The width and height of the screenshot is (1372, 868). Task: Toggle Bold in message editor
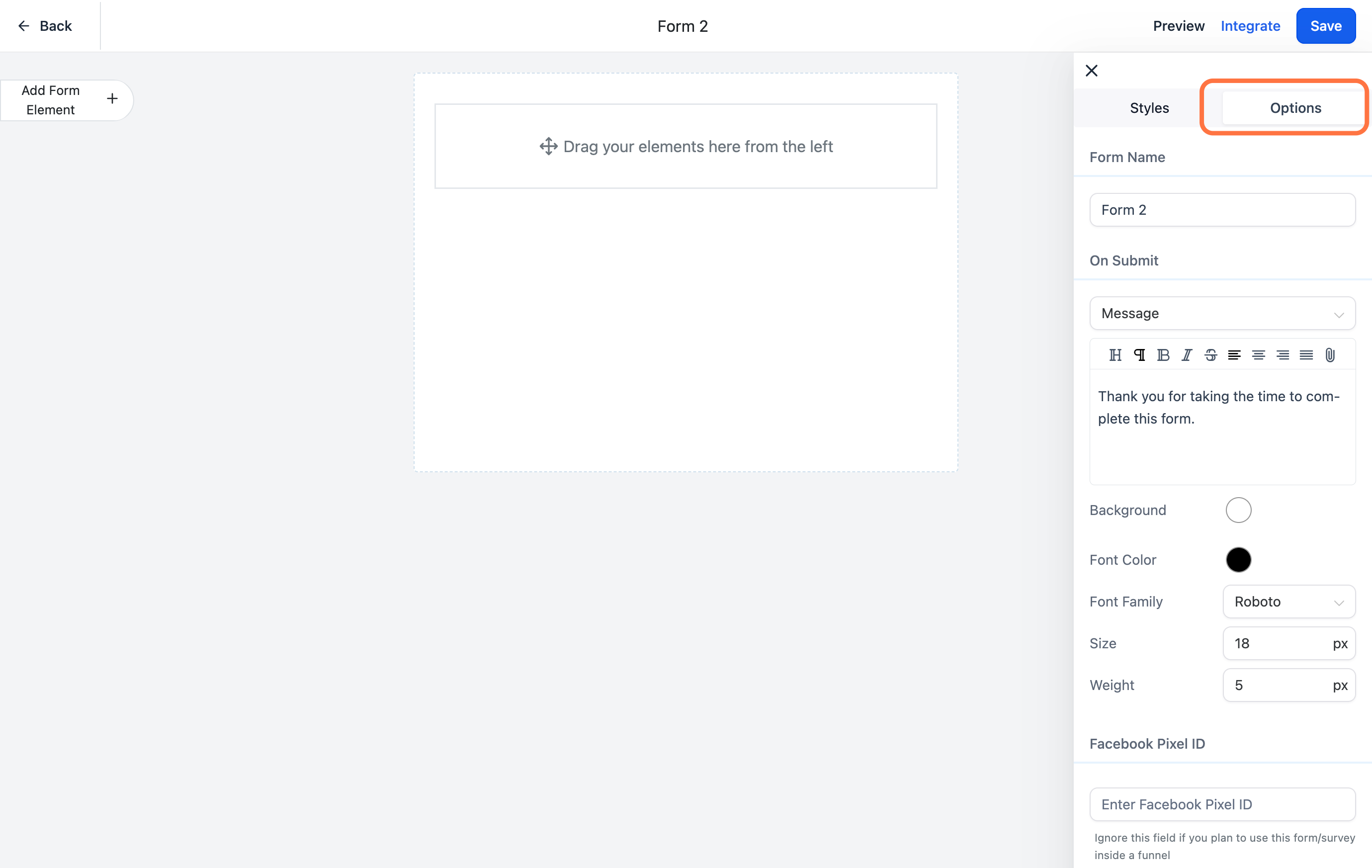(1163, 355)
